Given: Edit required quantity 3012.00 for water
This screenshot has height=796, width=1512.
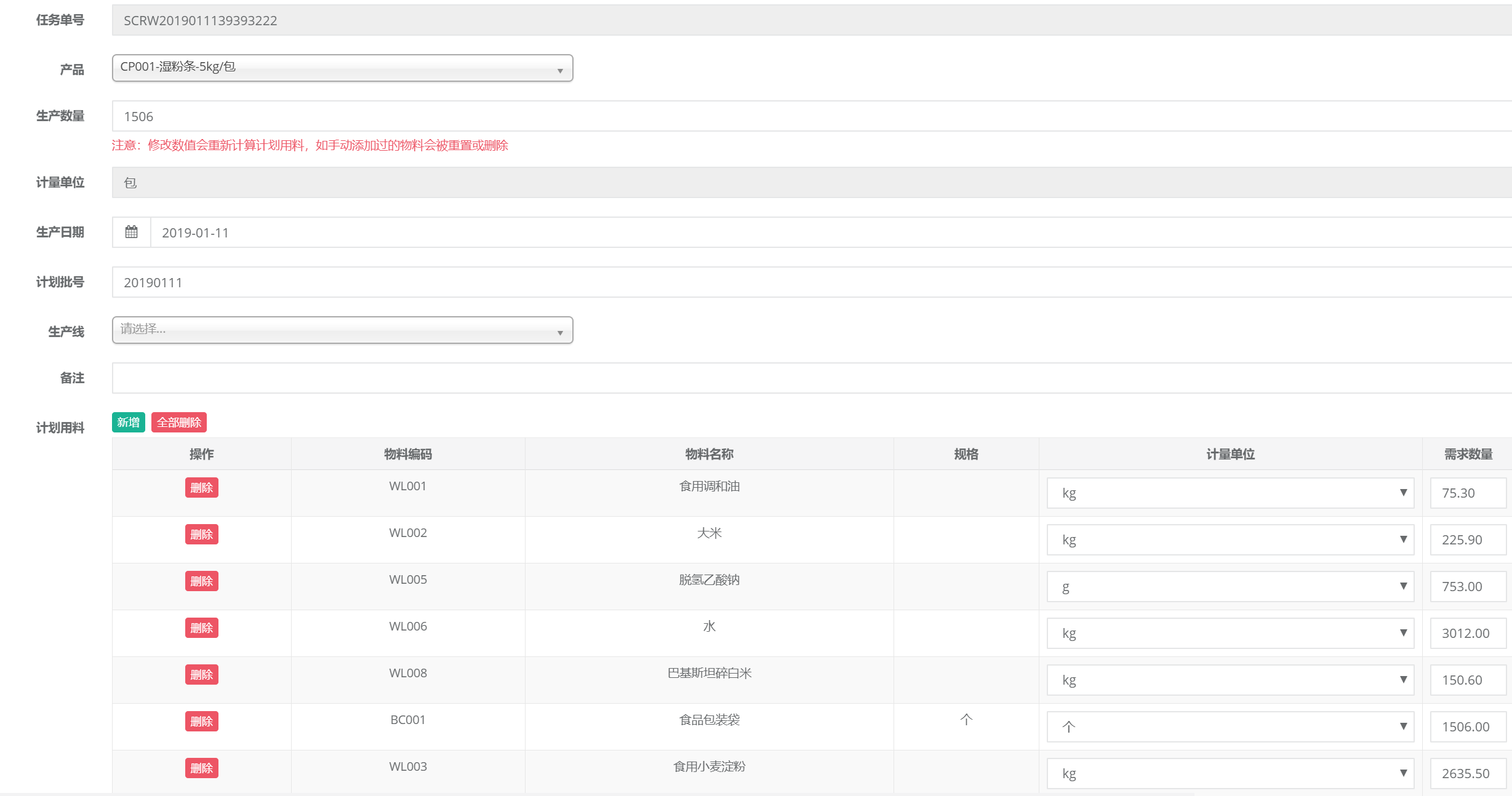Looking at the screenshot, I should coord(1467,633).
